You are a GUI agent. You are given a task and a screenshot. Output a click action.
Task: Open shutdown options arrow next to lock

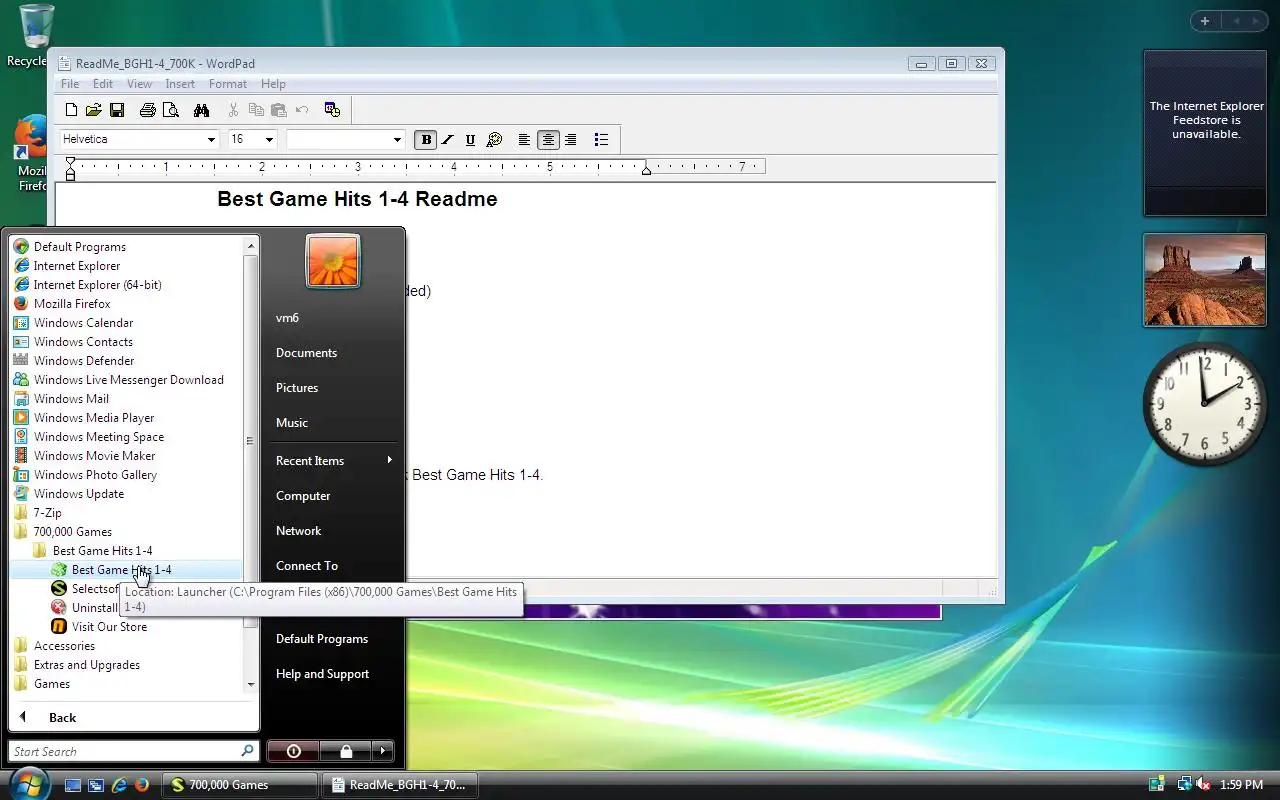[383, 751]
